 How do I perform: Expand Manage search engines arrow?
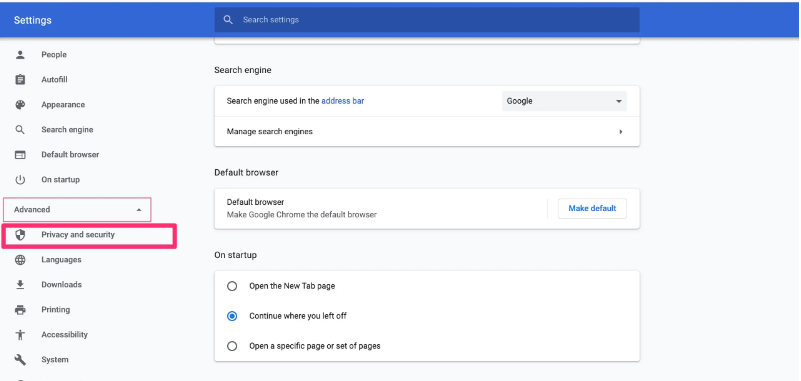click(621, 132)
